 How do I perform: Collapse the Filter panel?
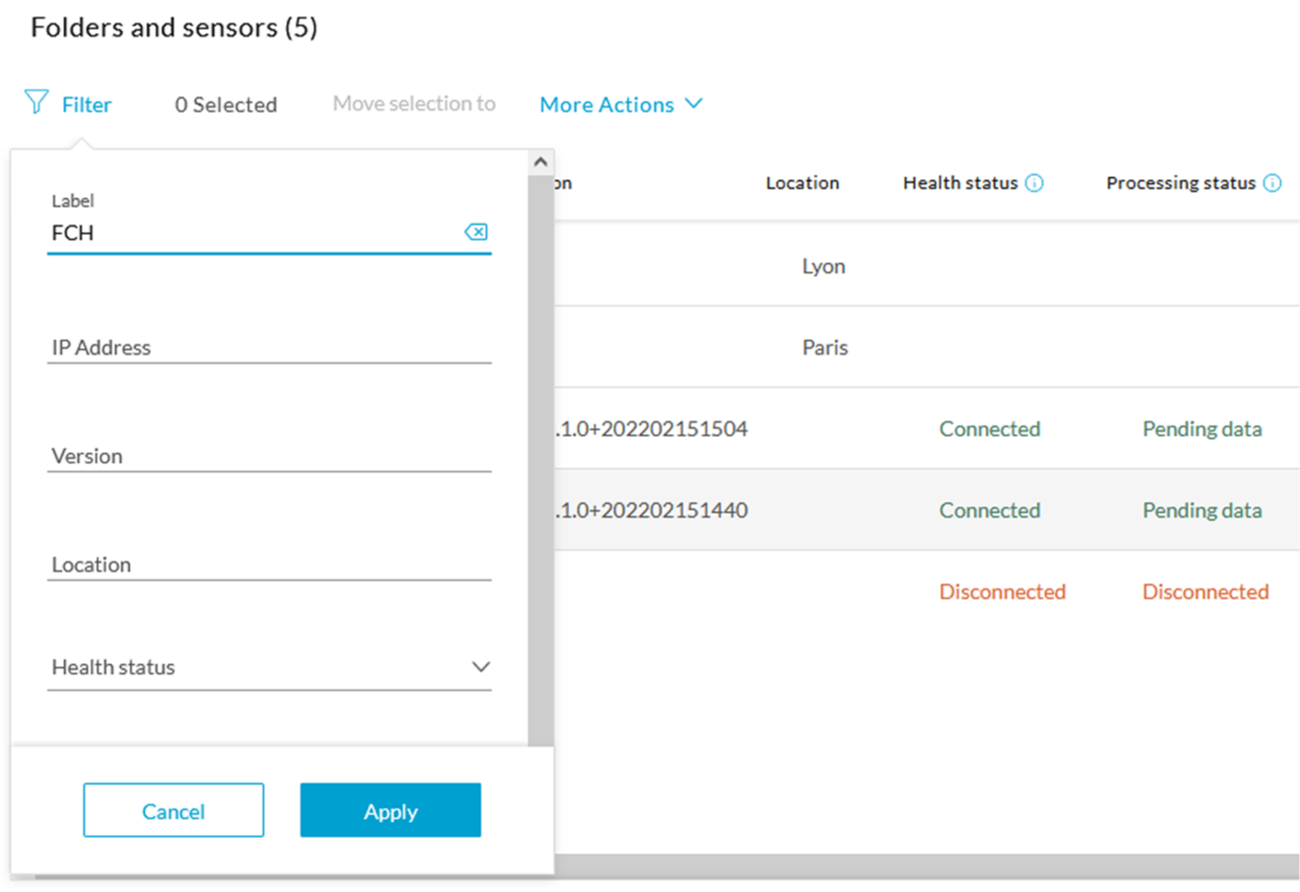[68, 103]
